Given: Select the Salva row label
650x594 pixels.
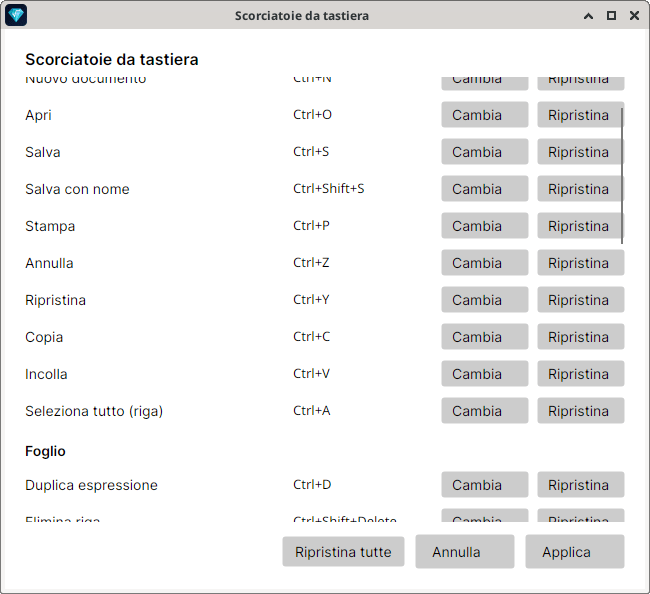Looking at the screenshot, I should tap(43, 152).
